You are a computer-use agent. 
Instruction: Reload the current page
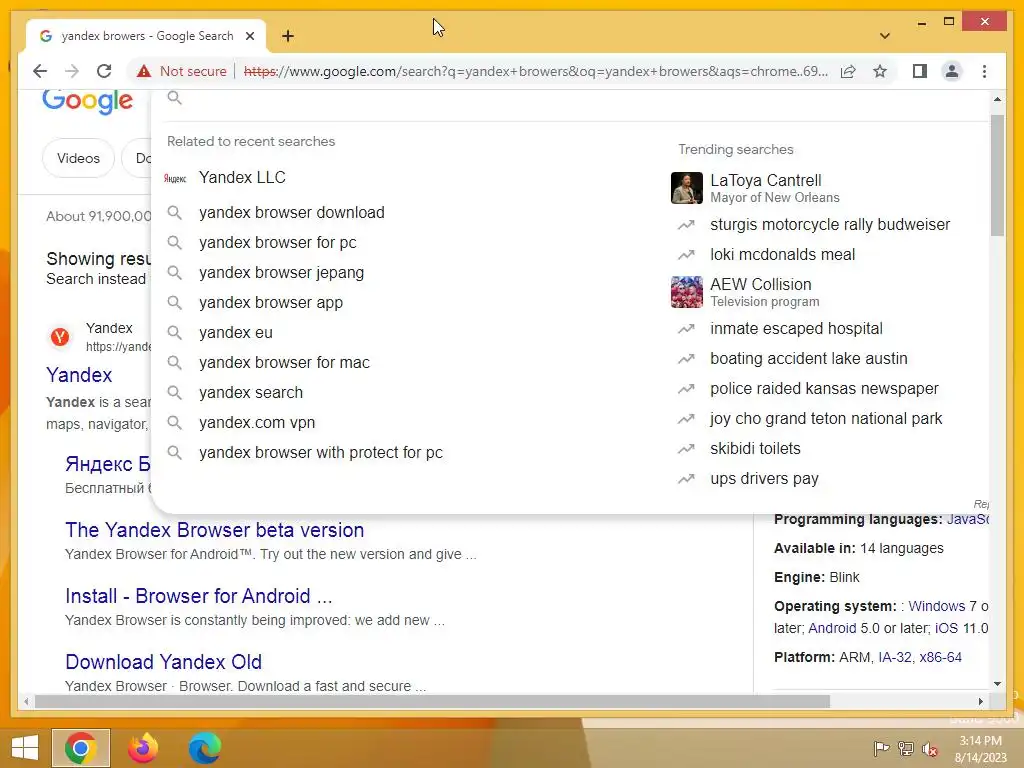(x=104, y=71)
